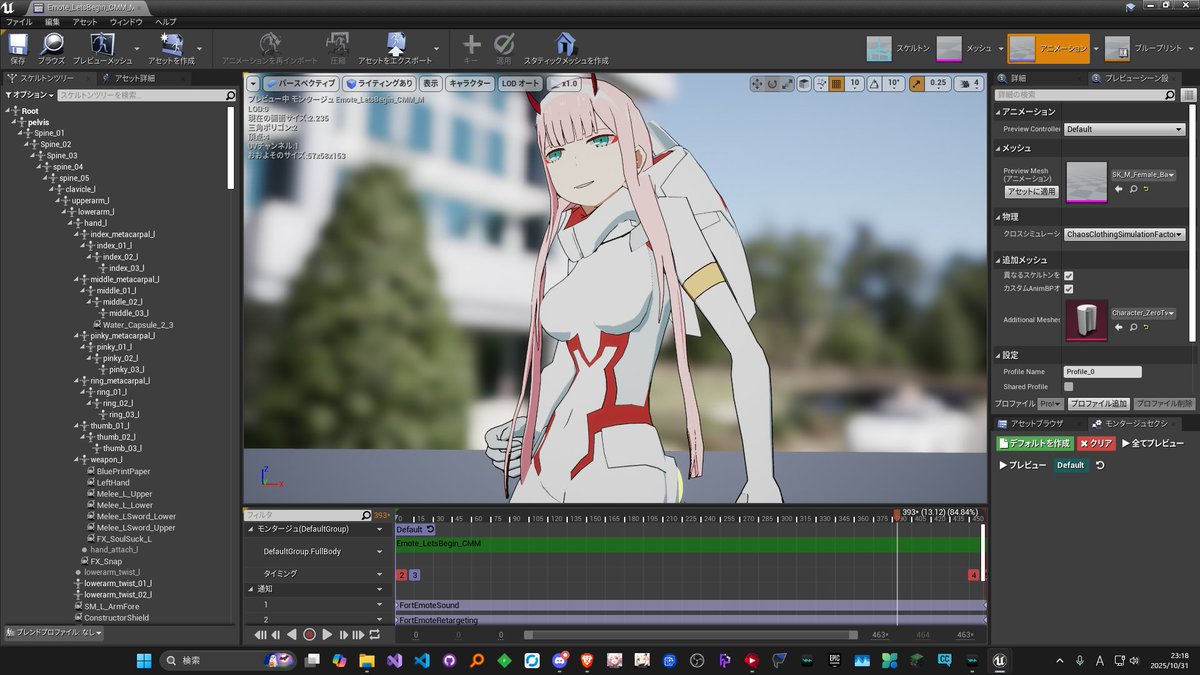Open the LOD Auto (LOD オート) dropdown
The image size is (1200, 675).
pos(520,84)
